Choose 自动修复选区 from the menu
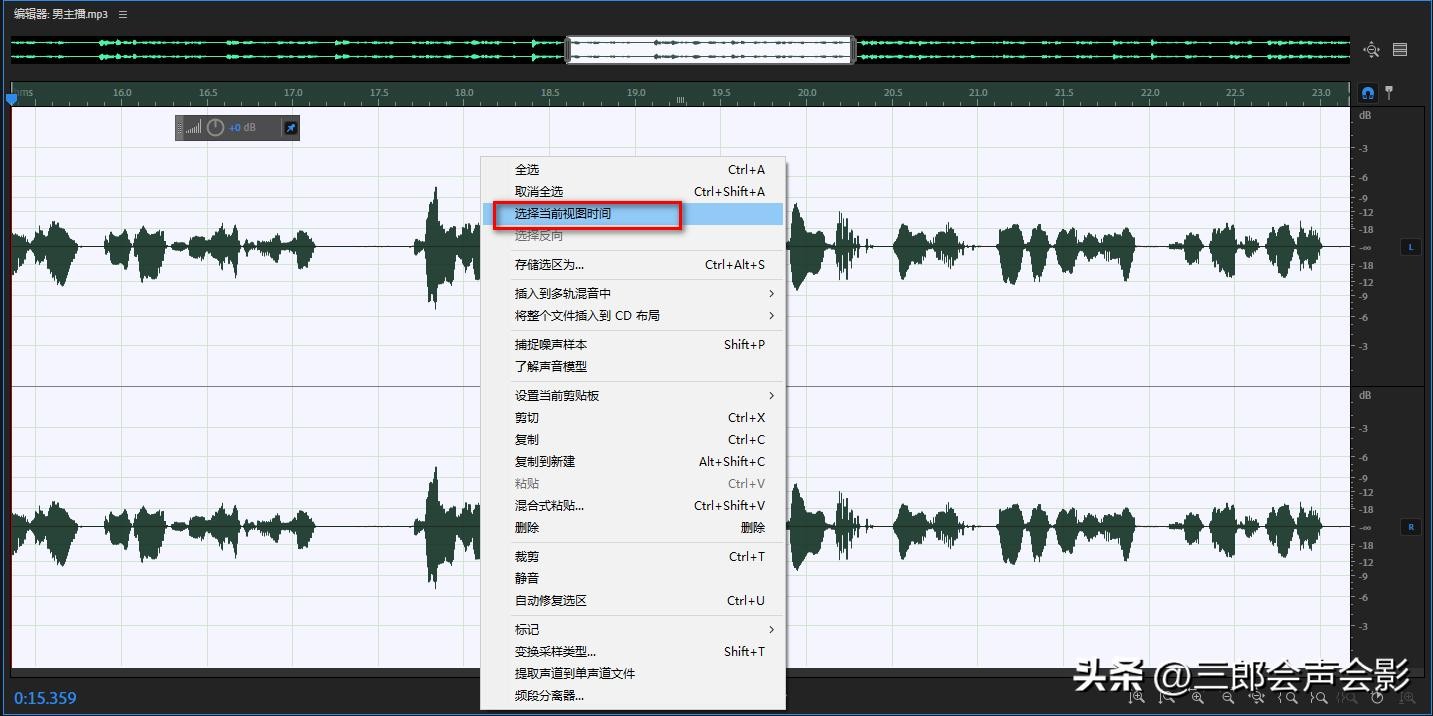Image resolution: width=1433 pixels, height=716 pixels. pyautogui.click(x=551, y=601)
